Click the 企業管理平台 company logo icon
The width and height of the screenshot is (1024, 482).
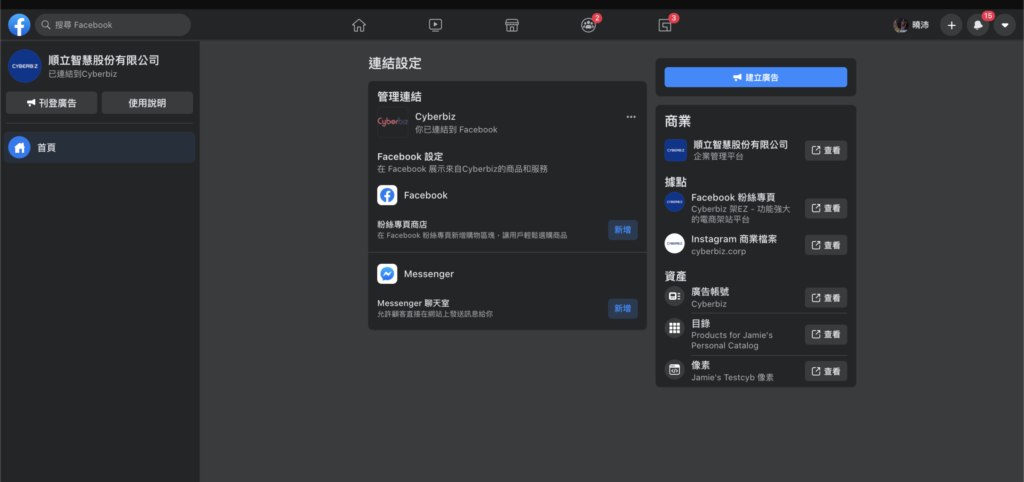pos(676,150)
